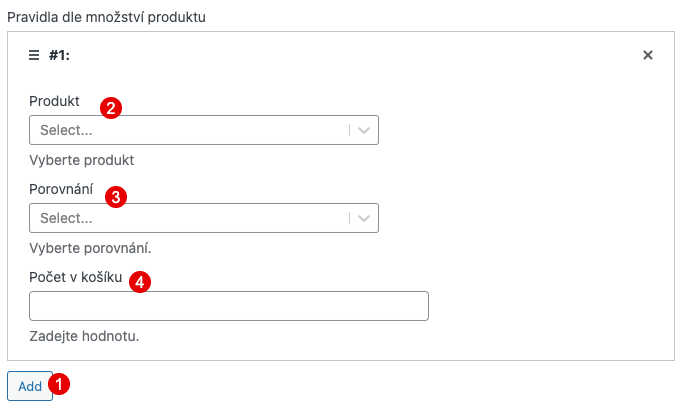Open the Produkt select field

pyautogui.click(x=204, y=130)
